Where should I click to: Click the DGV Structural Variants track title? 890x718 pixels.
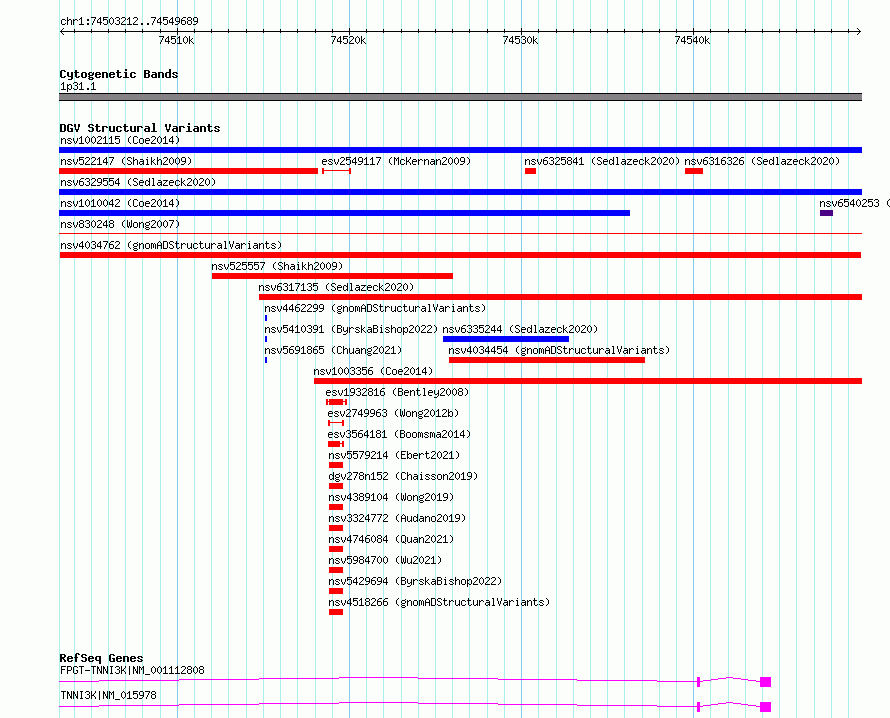pos(140,128)
